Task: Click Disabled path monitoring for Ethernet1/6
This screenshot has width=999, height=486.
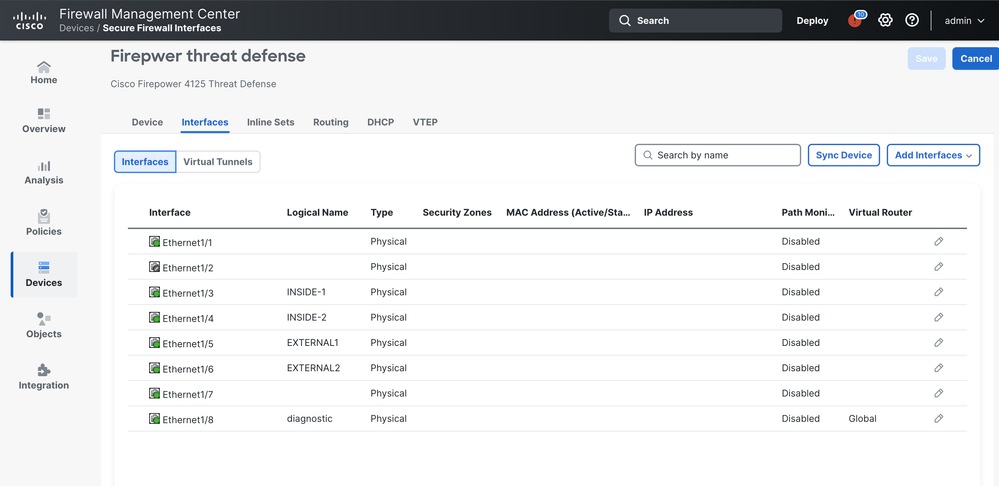Action: (x=800, y=368)
